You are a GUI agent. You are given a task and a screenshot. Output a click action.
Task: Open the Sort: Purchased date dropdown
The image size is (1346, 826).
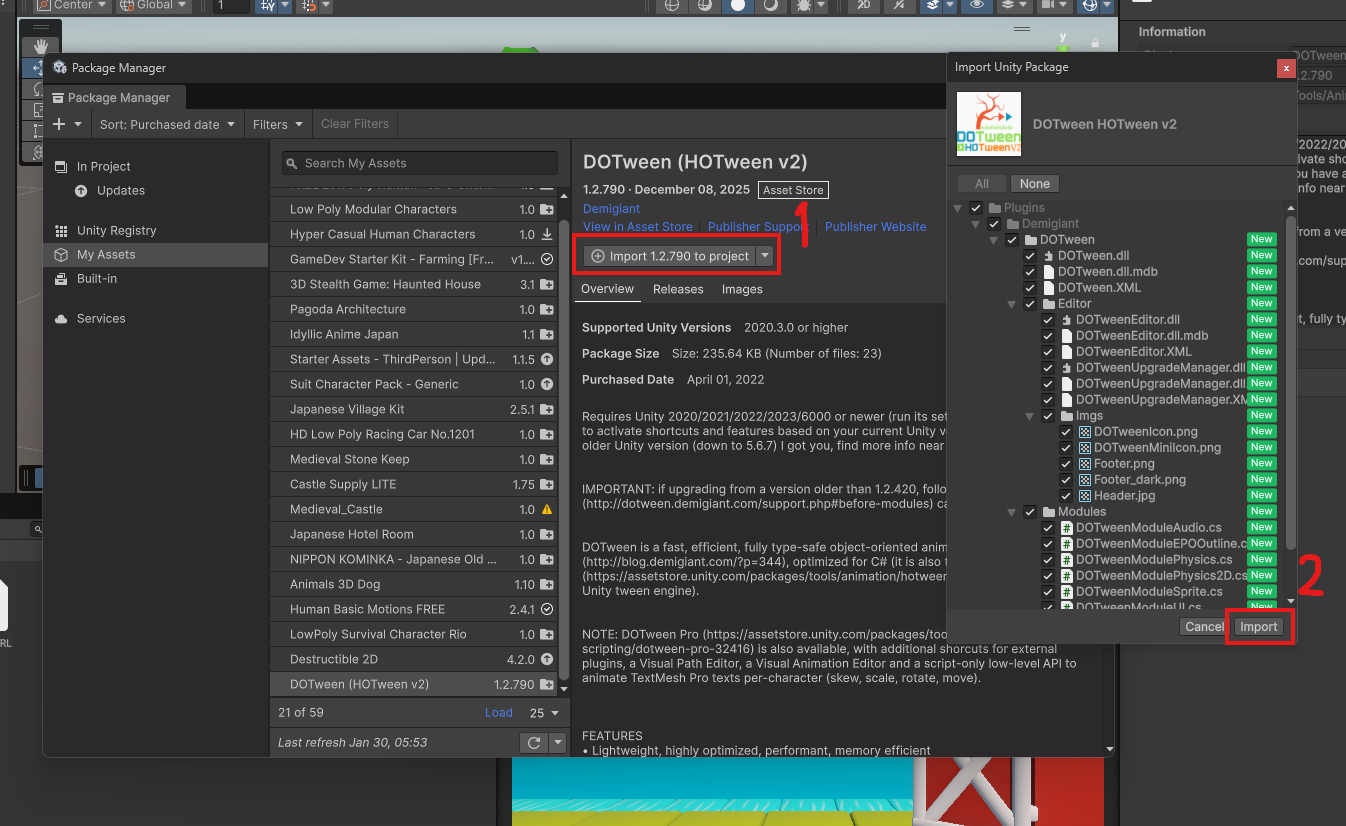click(167, 124)
